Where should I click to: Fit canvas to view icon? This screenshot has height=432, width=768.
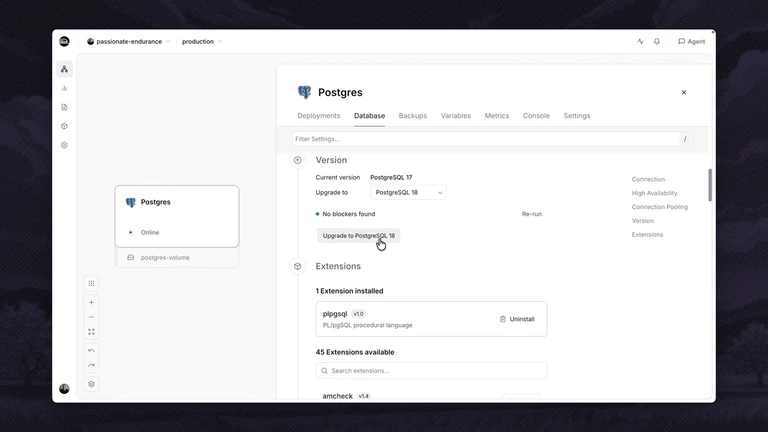pyautogui.click(x=91, y=332)
